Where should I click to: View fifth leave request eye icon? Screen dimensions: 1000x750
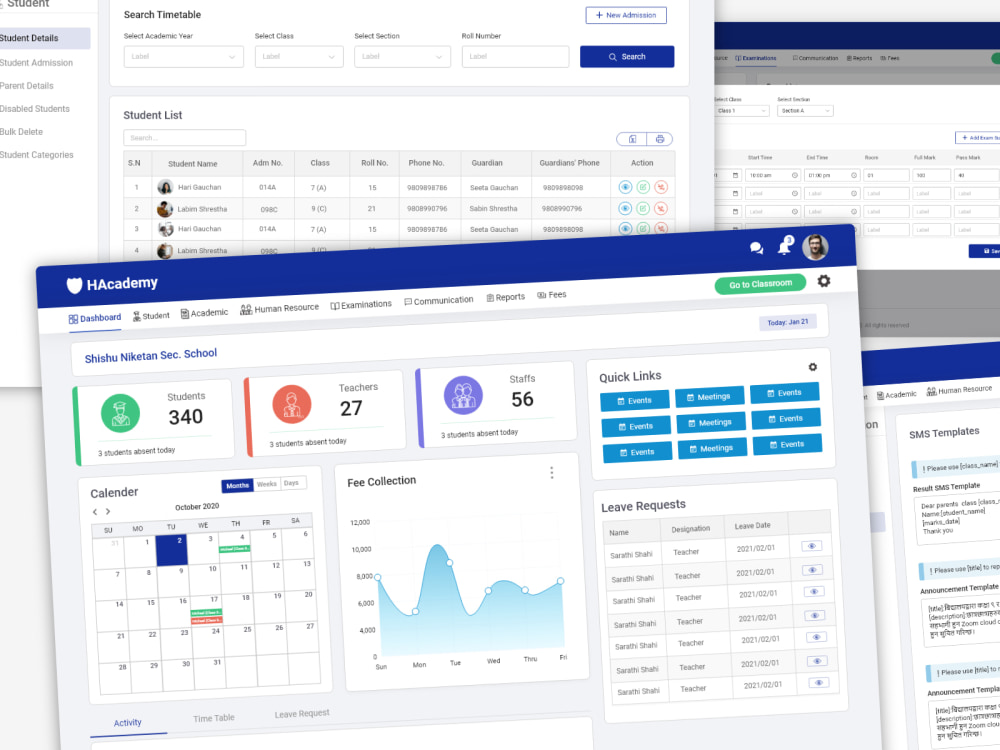[816, 637]
